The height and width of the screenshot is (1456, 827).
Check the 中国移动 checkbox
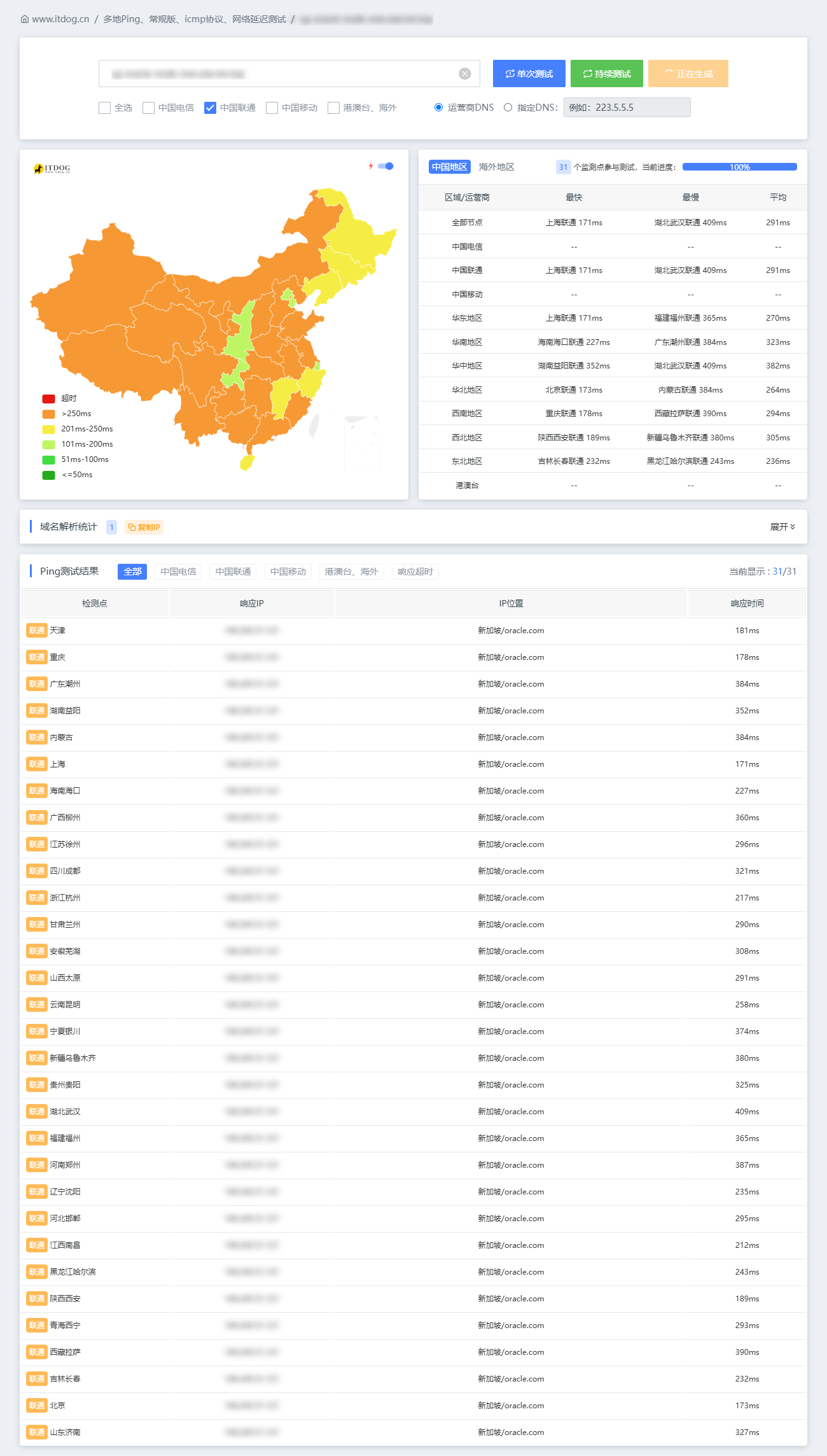(272, 108)
